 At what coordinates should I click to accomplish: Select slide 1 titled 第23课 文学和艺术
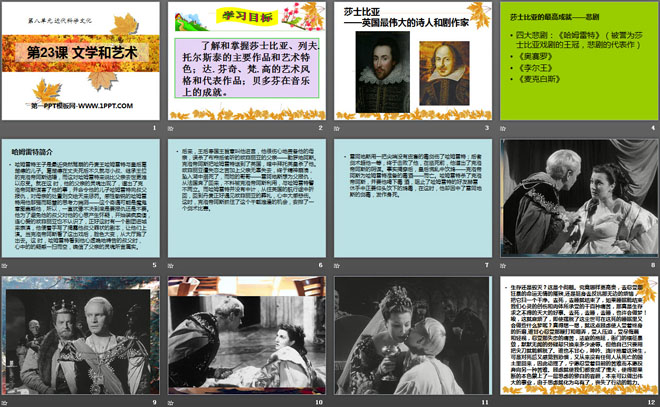(x=81, y=61)
